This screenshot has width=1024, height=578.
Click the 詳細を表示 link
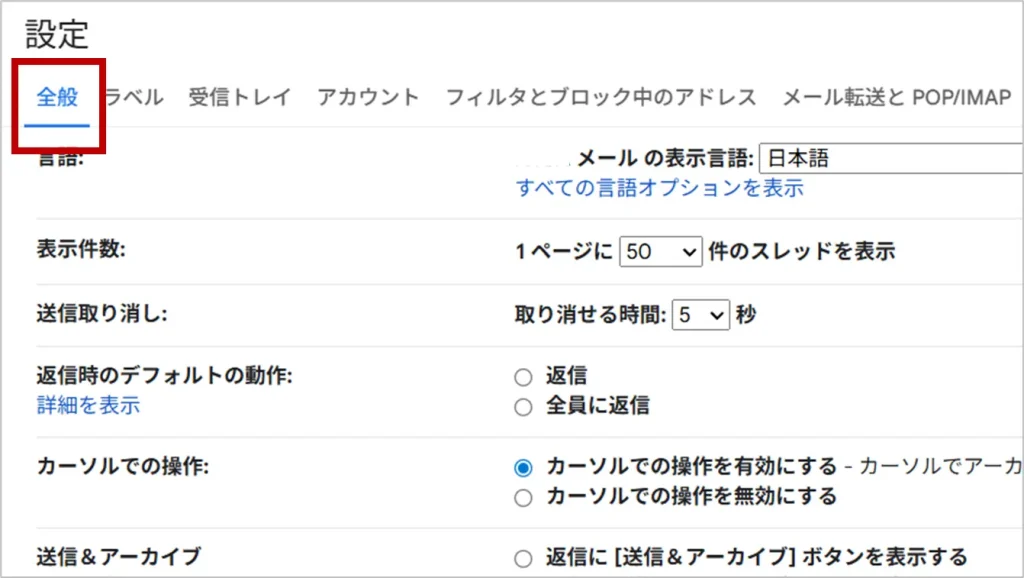point(88,405)
